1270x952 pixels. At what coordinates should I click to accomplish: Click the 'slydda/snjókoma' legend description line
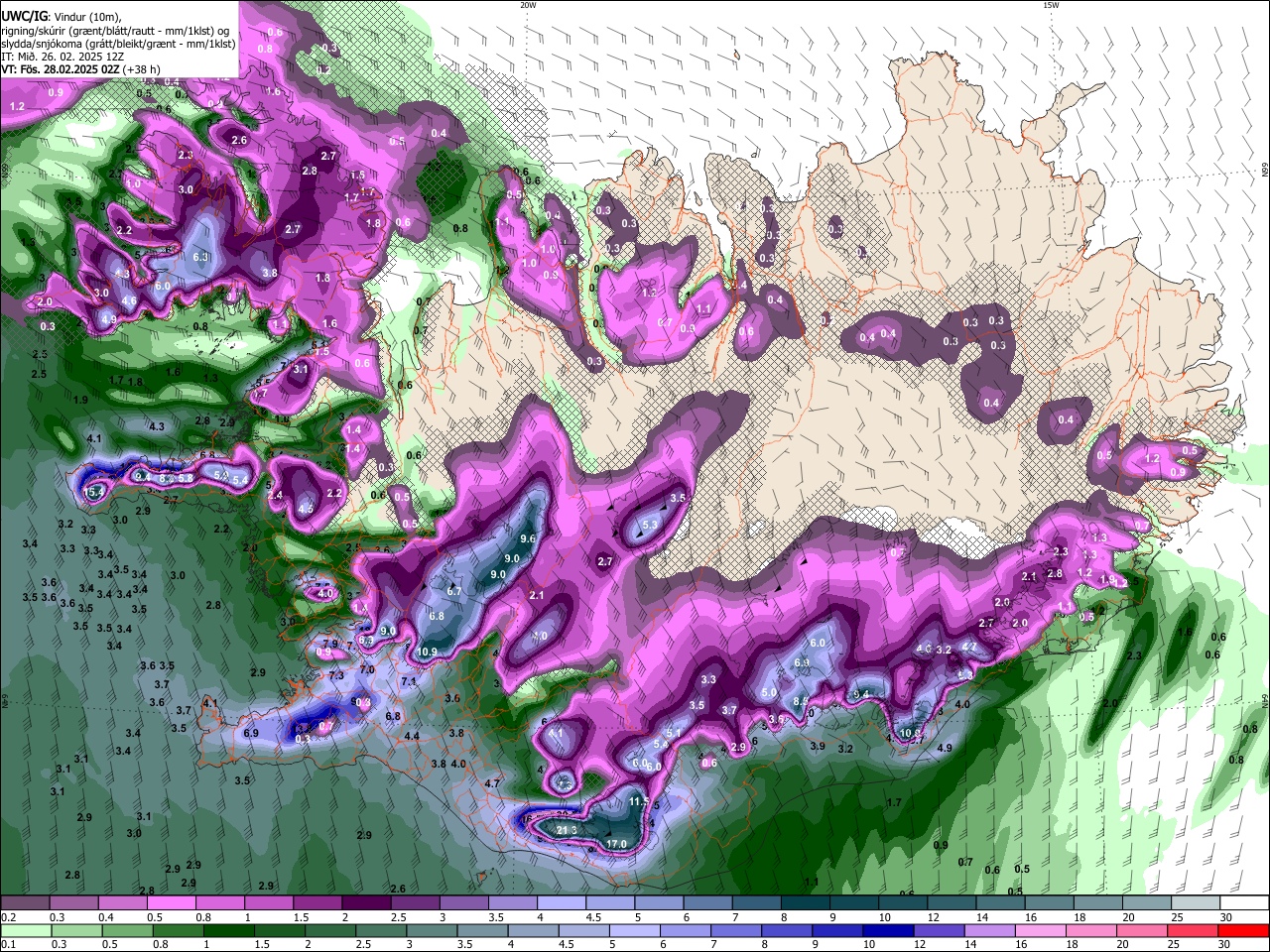point(118,44)
